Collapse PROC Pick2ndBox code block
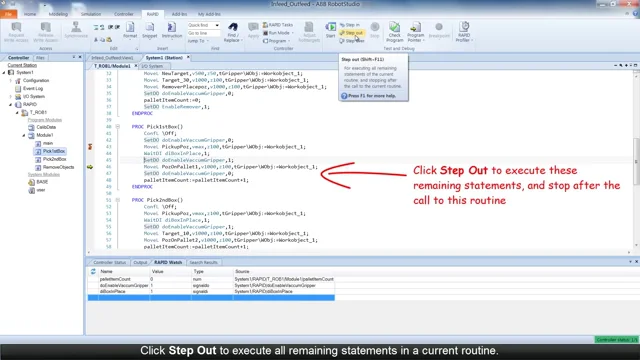 tap(118, 200)
